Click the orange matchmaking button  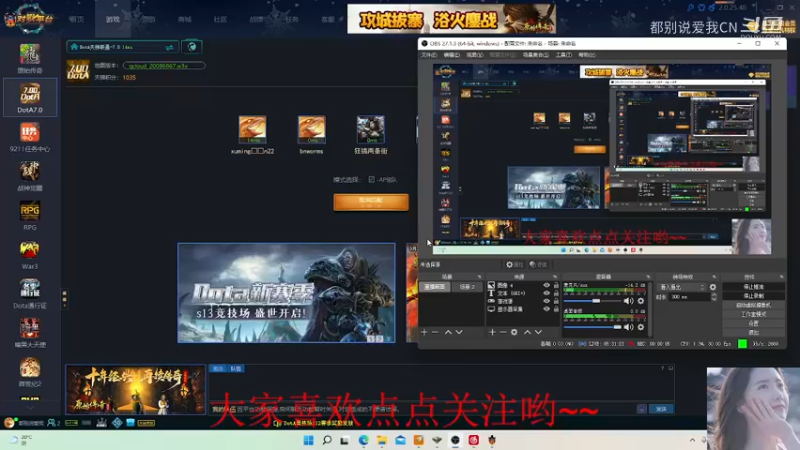tap(371, 202)
